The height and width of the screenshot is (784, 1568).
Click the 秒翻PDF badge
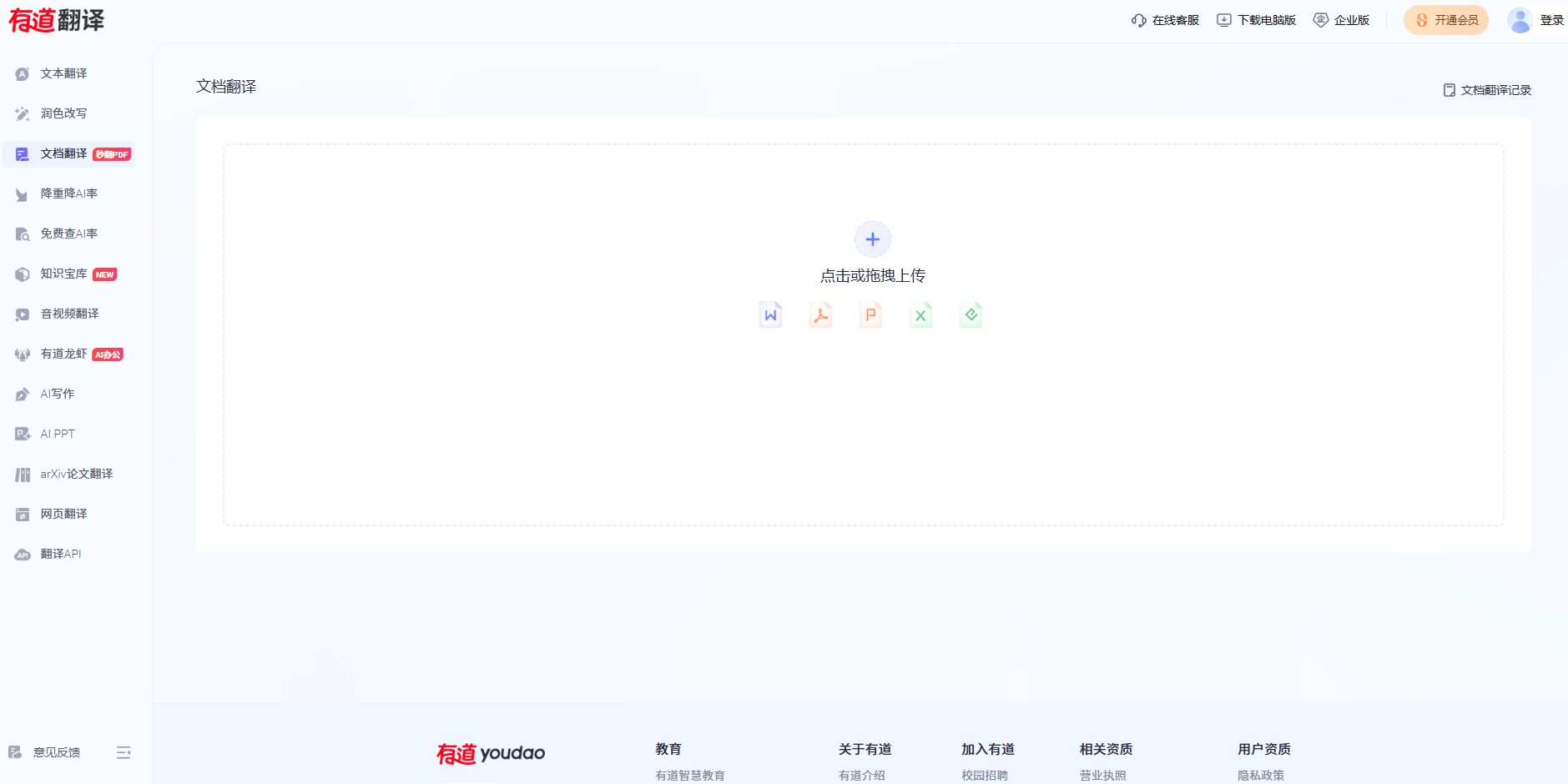(113, 154)
